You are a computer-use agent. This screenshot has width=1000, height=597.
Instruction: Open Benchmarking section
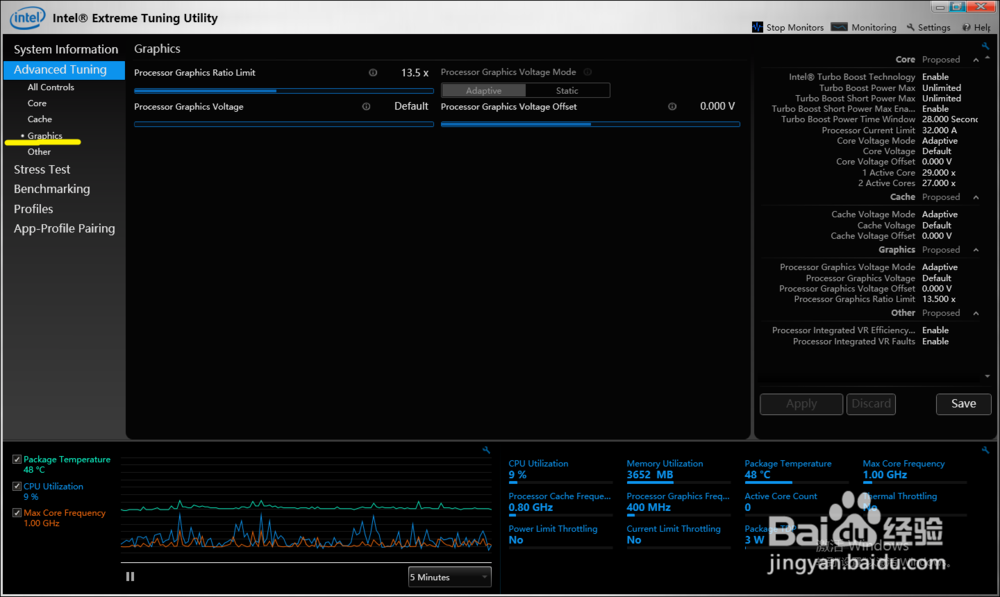[52, 189]
